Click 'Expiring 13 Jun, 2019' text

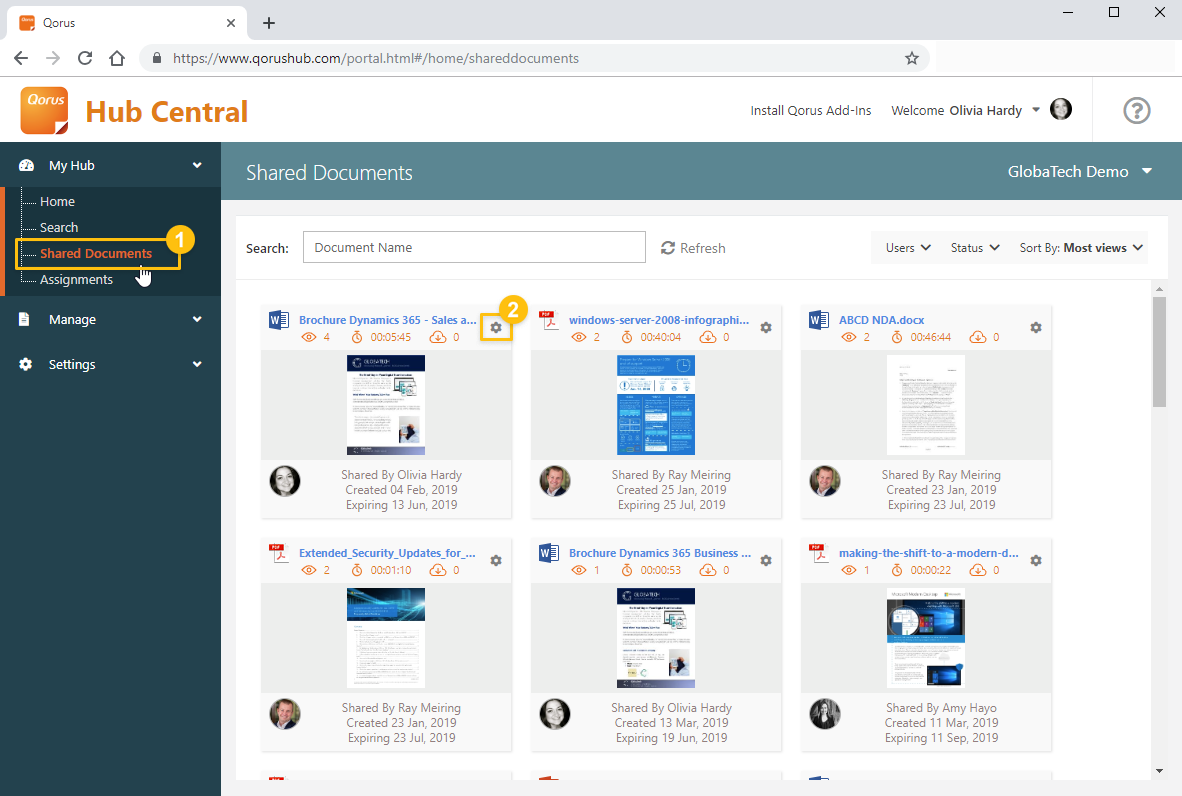pyautogui.click(x=402, y=505)
